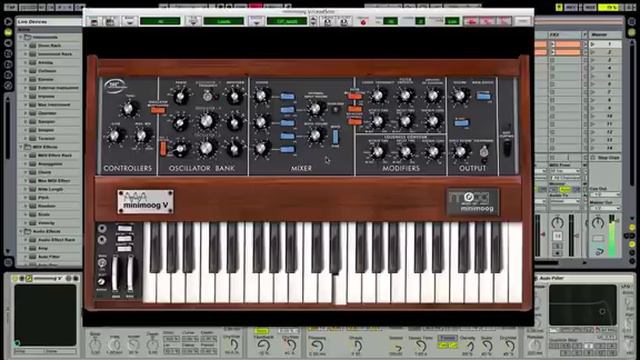This screenshot has height=360, width=640.
Task: Click the Arturia logo on Minimoog panel
Action: coord(115,86)
